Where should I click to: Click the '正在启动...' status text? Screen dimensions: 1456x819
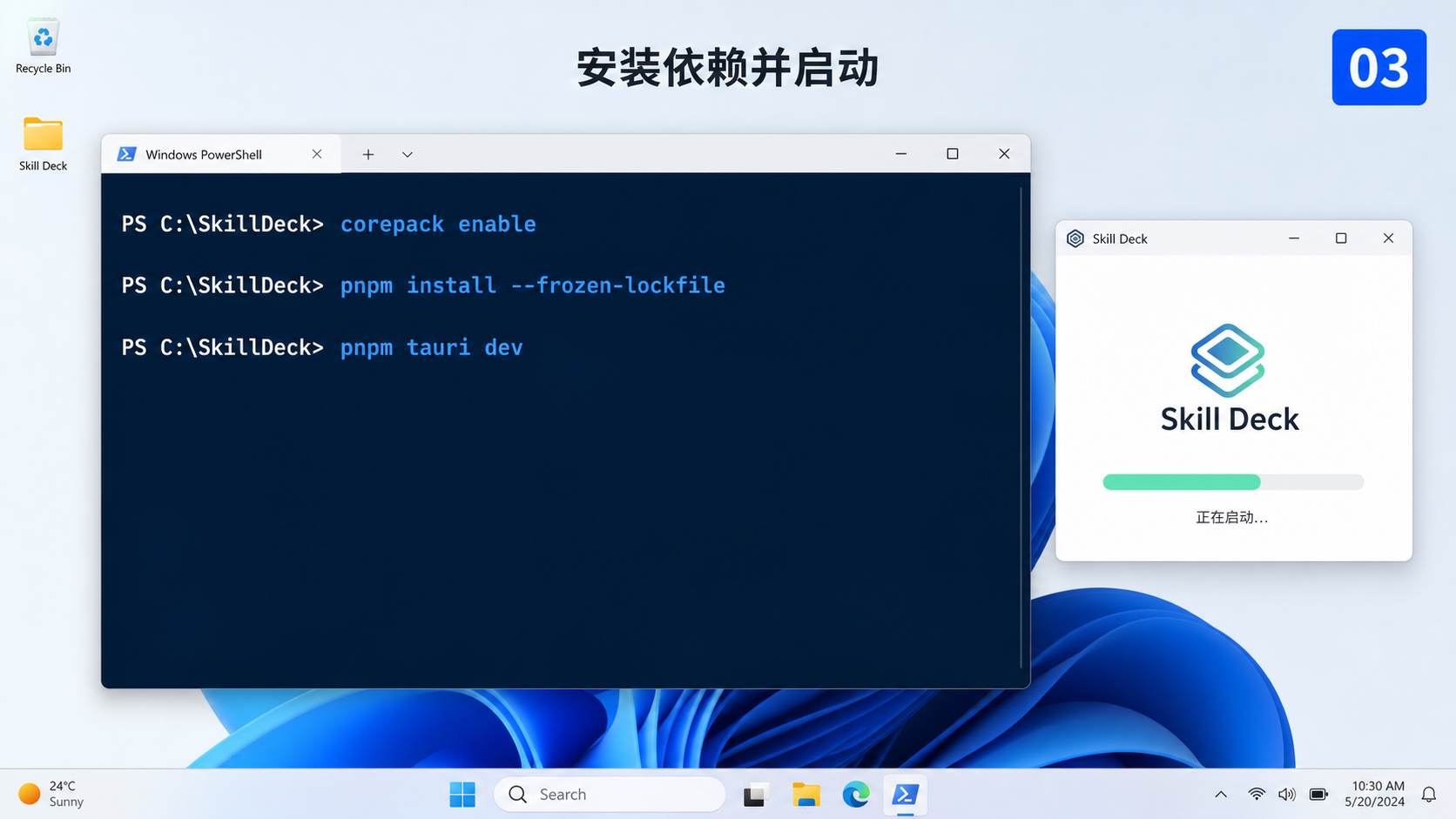1232,518
